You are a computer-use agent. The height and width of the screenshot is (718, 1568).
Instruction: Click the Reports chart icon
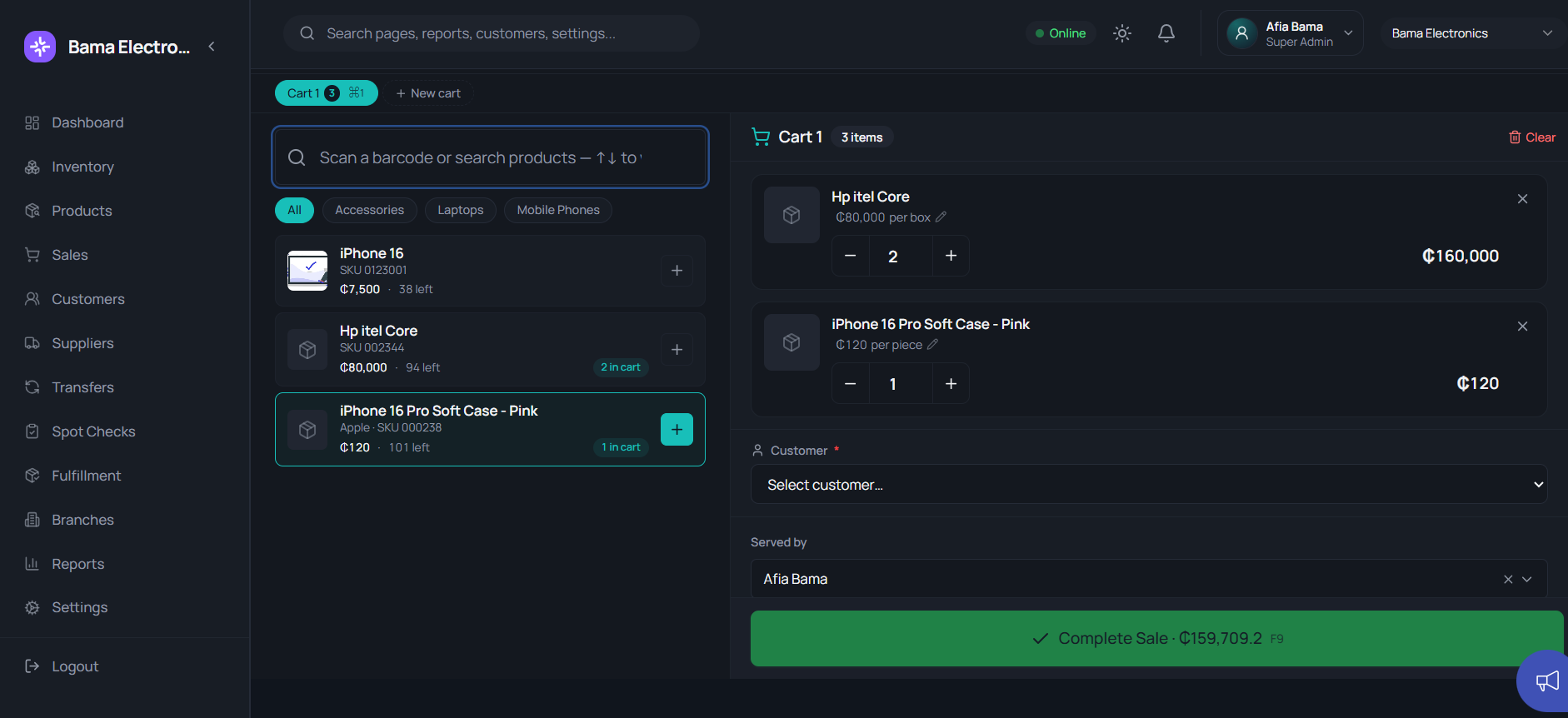point(32,564)
